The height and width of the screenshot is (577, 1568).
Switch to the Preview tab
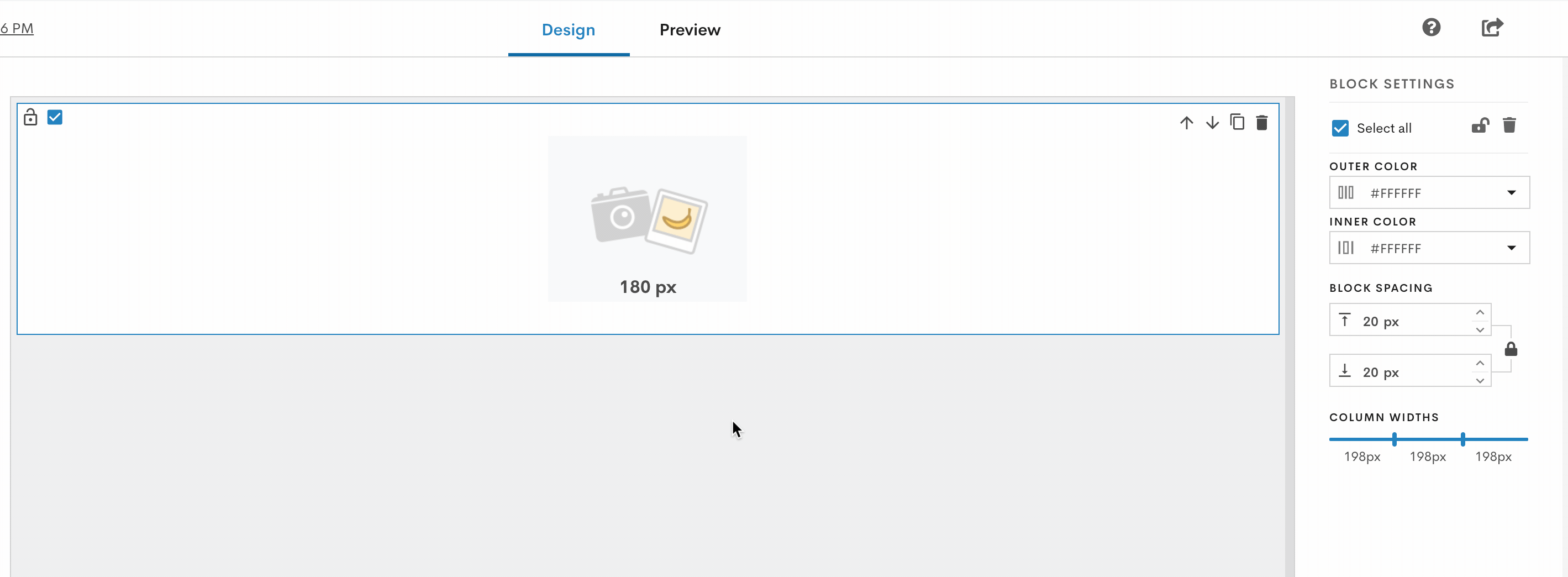coord(690,30)
